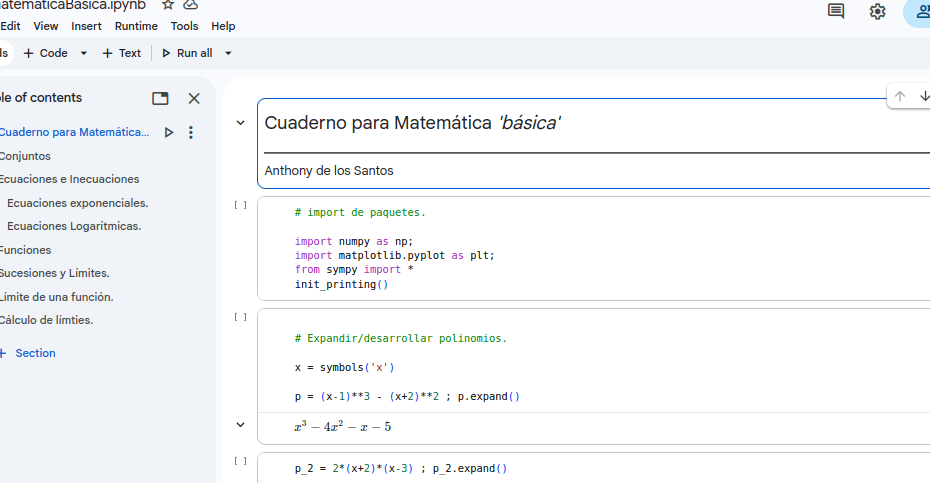
Task: Run the Expandir polinomios code cell
Action: click(x=240, y=317)
